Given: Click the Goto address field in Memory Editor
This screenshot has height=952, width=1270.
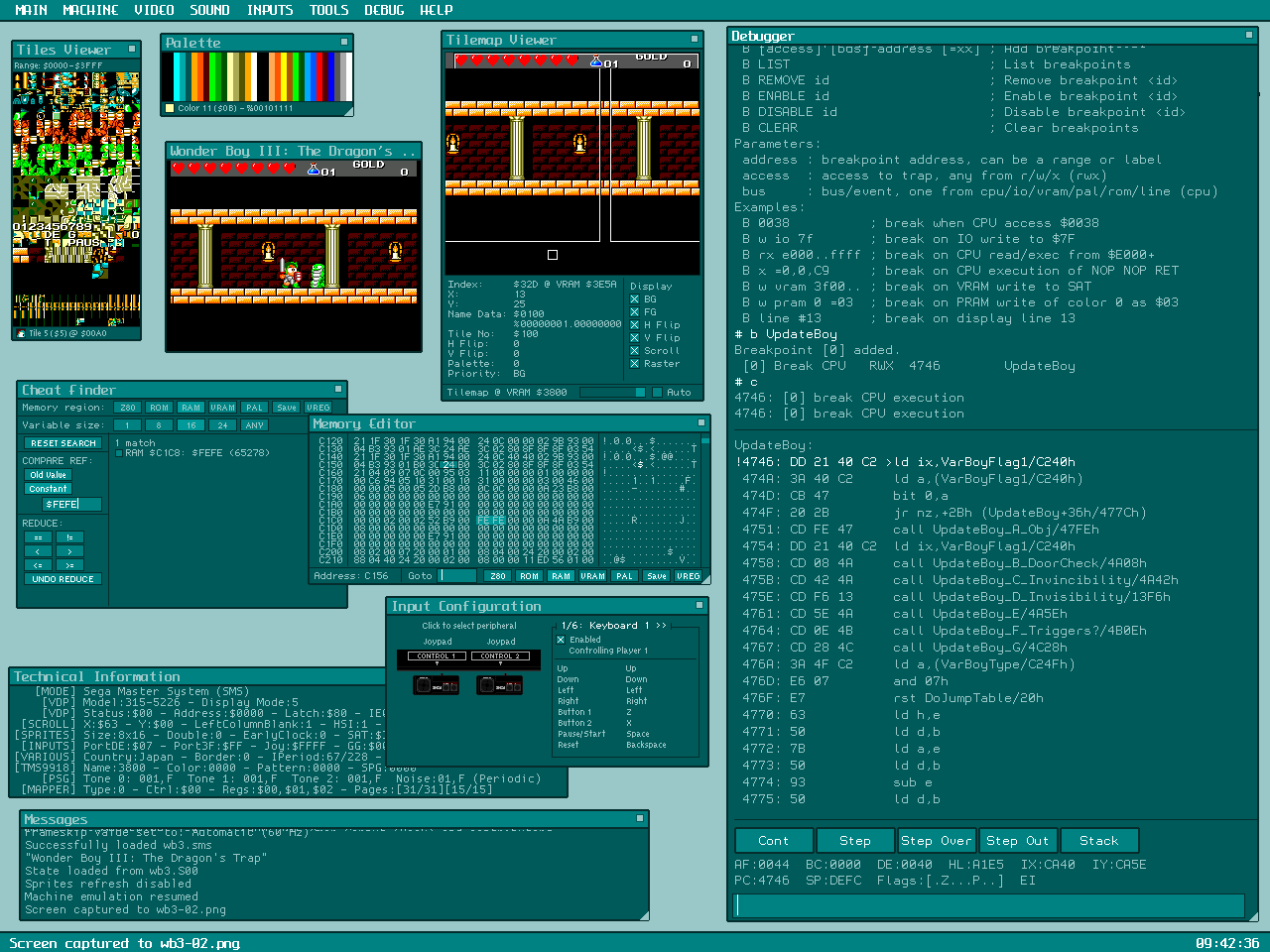Looking at the screenshot, I should (457, 576).
